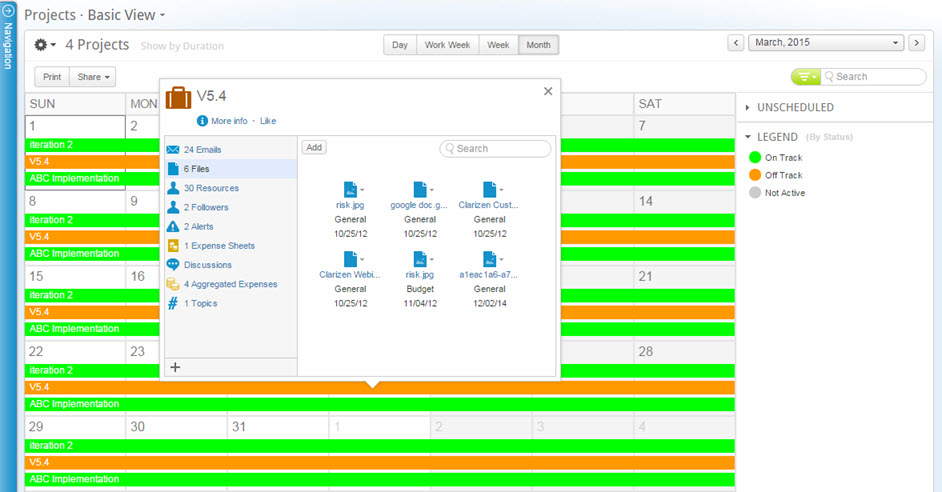Click Show by Duration link

tap(182, 46)
